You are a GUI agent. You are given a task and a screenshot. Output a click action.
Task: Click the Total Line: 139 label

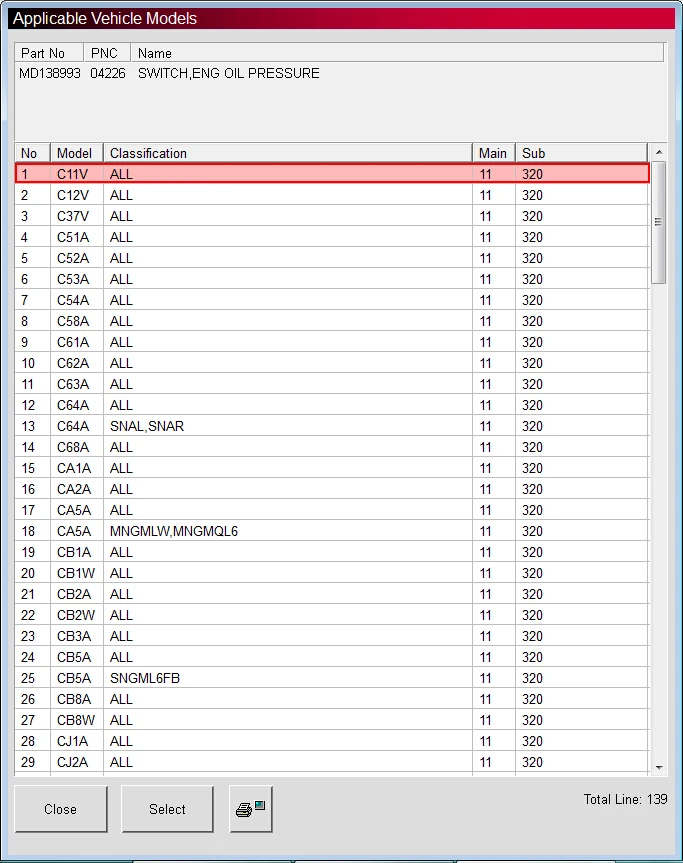[625, 799]
